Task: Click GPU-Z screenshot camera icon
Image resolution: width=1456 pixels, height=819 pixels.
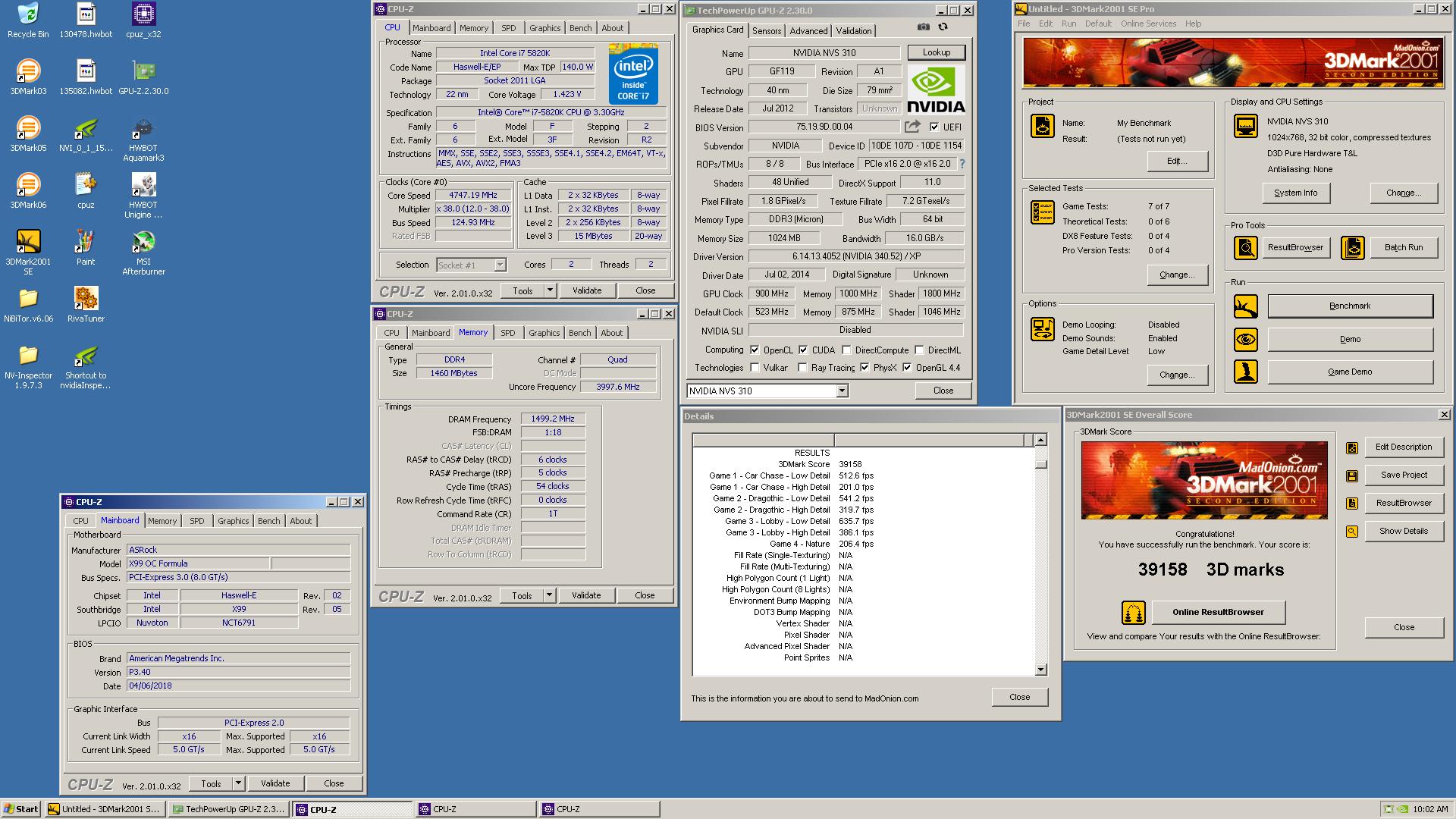Action: (x=923, y=27)
